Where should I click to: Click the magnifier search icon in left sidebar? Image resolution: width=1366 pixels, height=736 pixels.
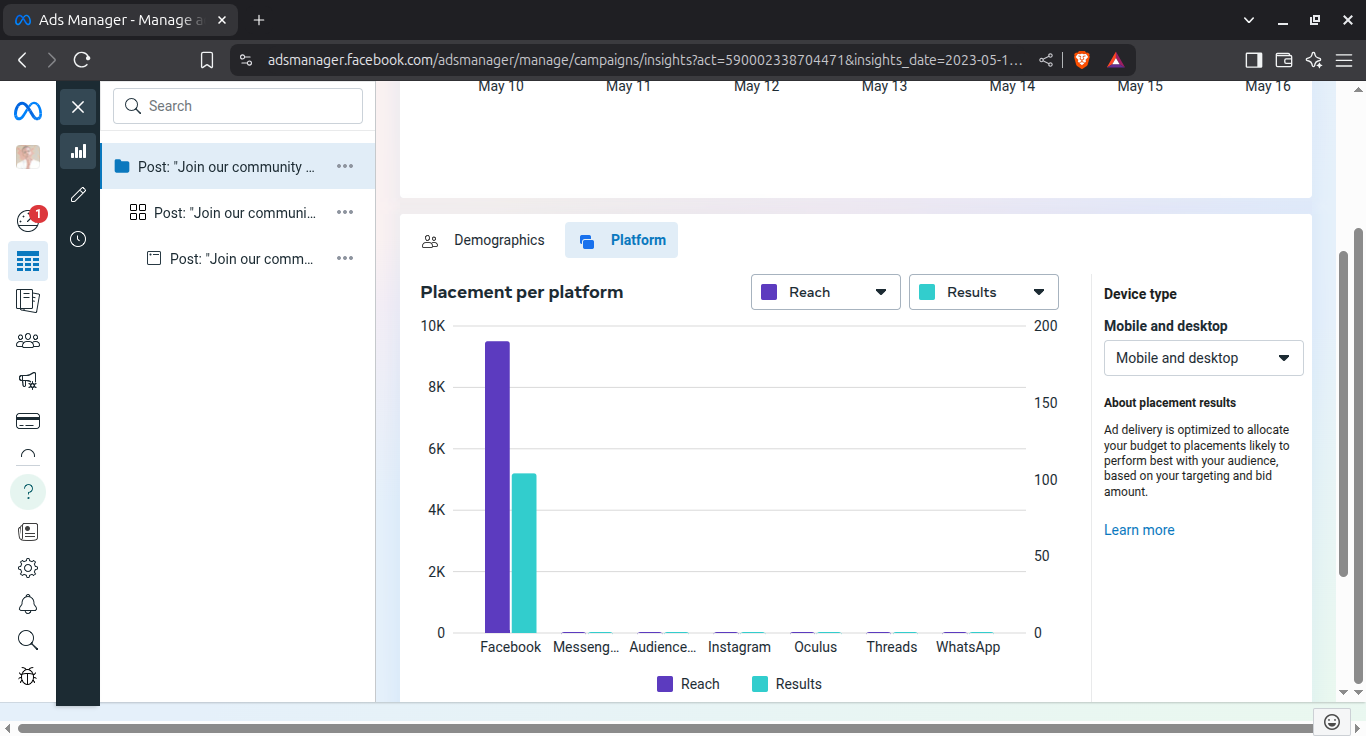tap(28, 640)
